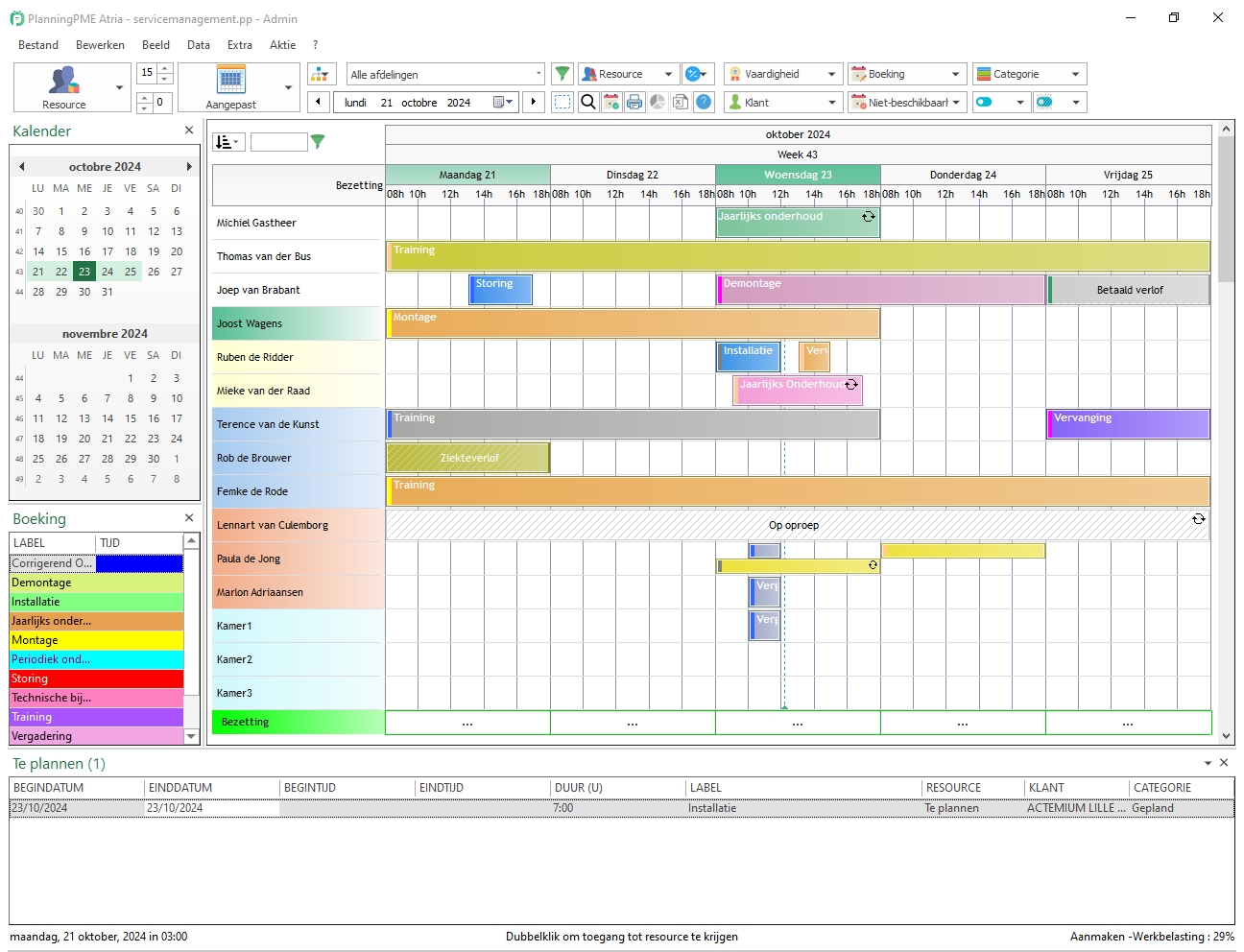Open the Aktie menu
The height and width of the screenshot is (952, 1244).
click(x=281, y=44)
